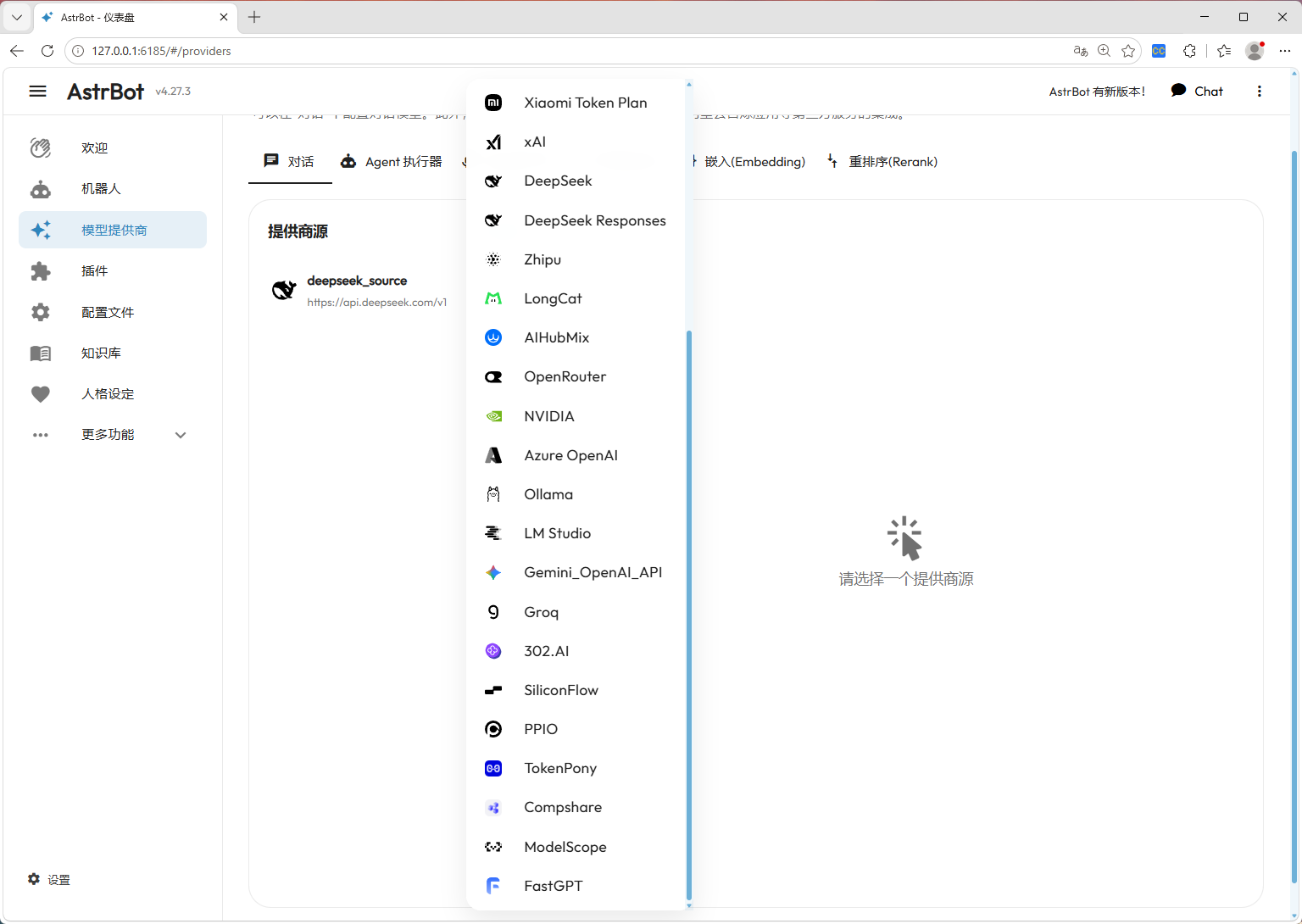The width and height of the screenshot is (1302, 924).
Task: Switch to the Agent 执行器 tab
Action: tap(392, 161)
